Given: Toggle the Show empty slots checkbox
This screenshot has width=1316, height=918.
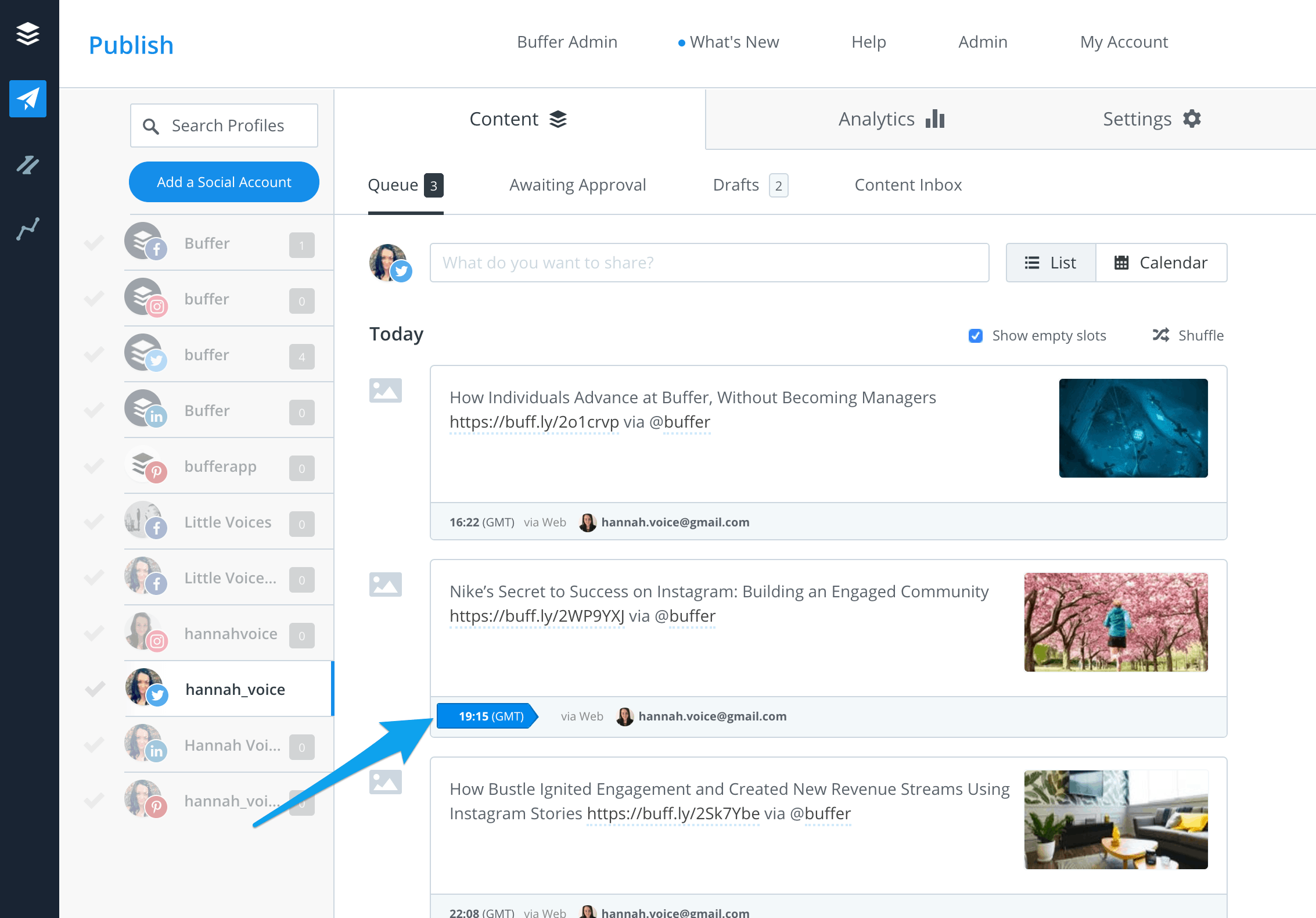Looking at the screenshot, I should click(x=976, y=336).
